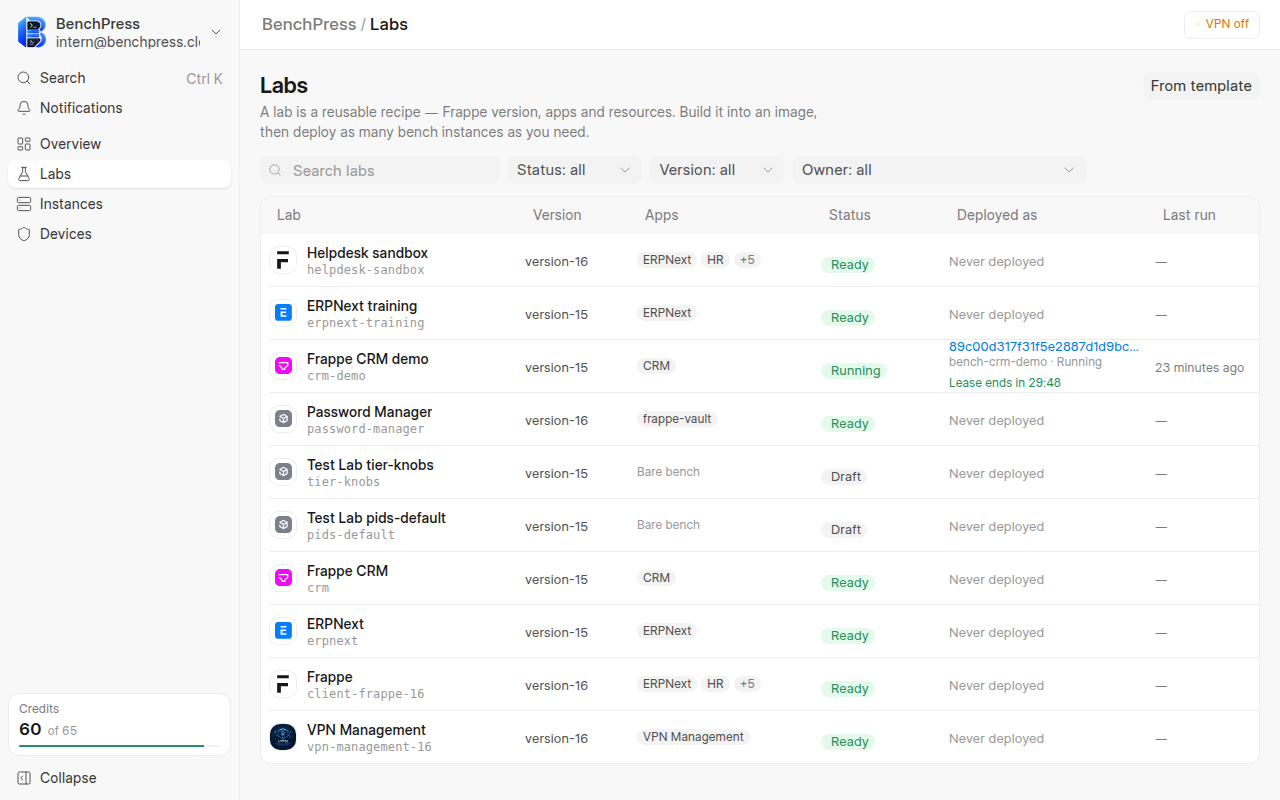Click the Notifications bell icon
Image resolution: width=1280 pixels, height=800 pixels.
pyautogui.click(x=24, y=108)
